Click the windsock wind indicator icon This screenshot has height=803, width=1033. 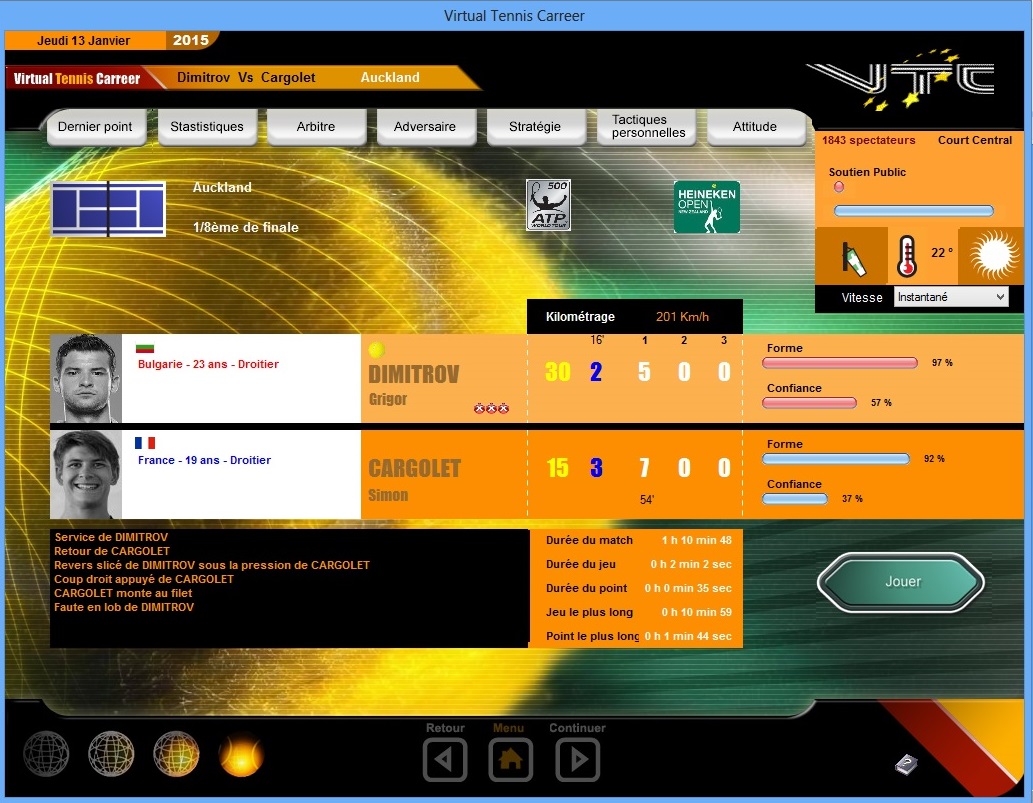pyautogui.click(x=850, y=256)
